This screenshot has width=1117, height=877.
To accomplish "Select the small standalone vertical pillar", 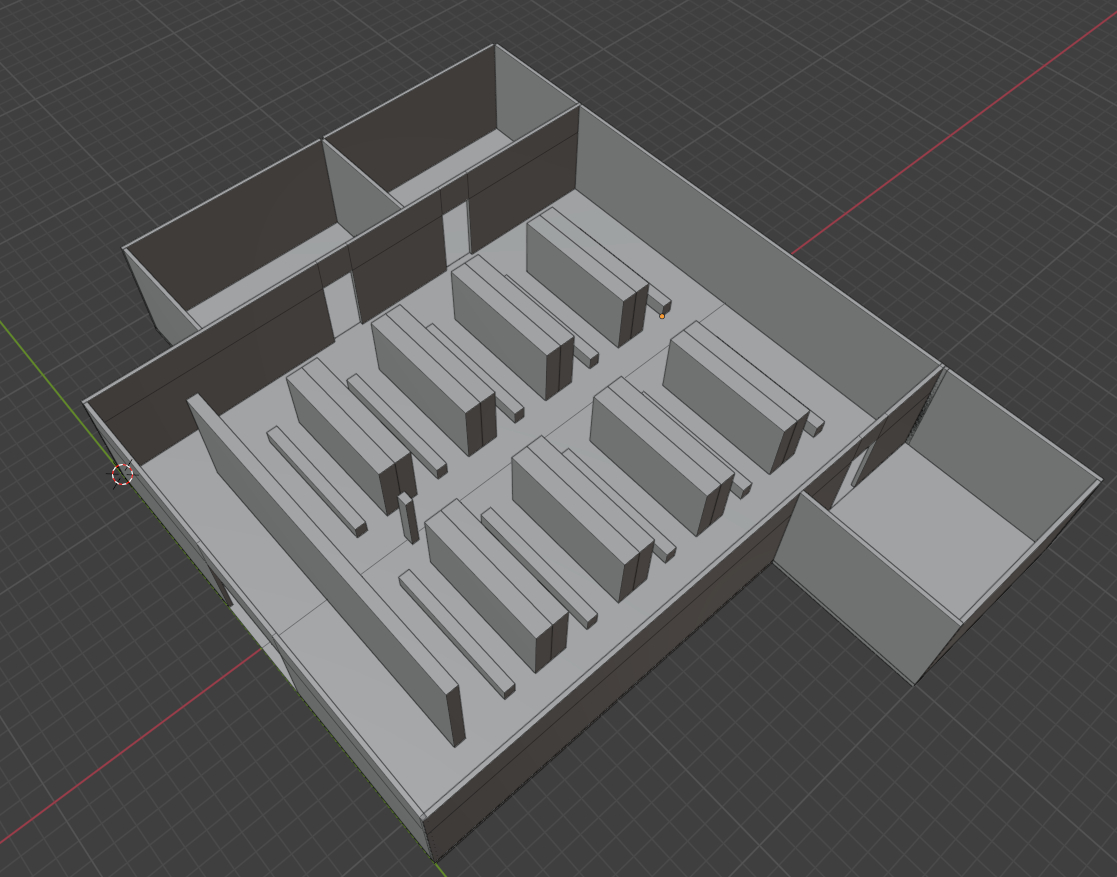I will pyautogui.click(x=408, y=517).
